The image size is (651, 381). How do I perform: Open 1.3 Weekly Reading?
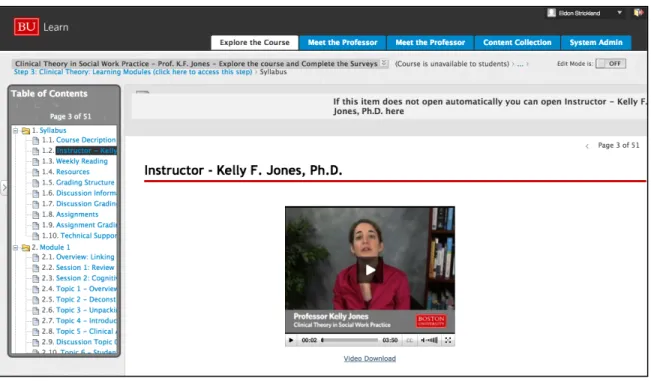point(82,161)
